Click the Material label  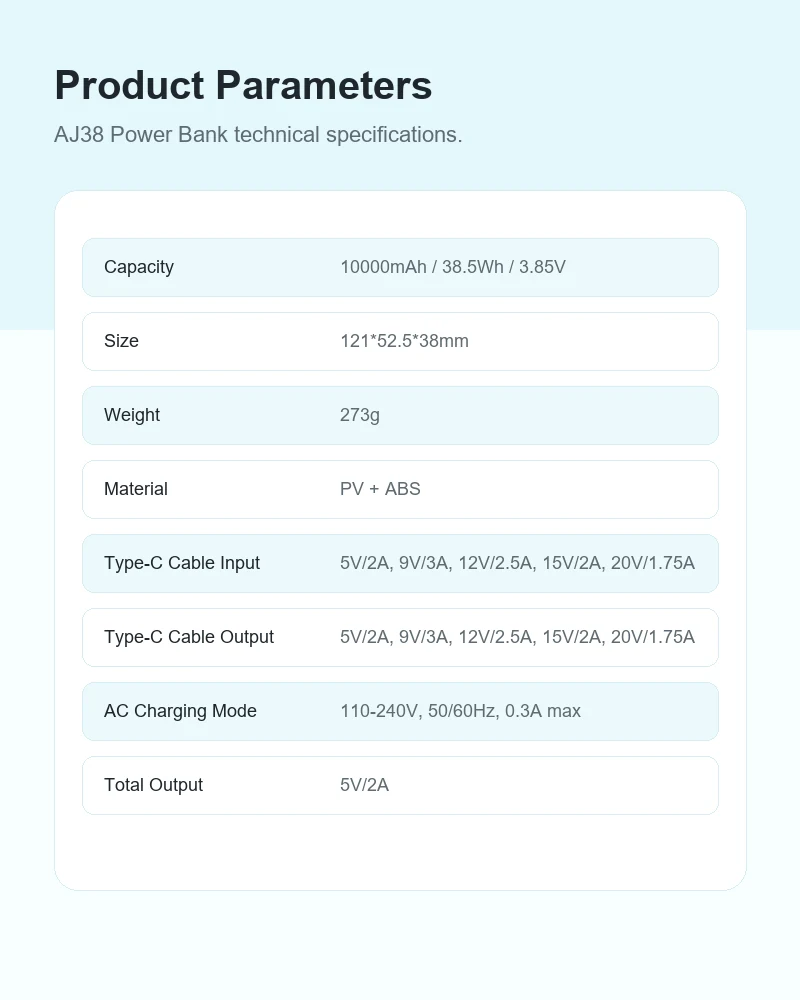[x=136, y=489]
